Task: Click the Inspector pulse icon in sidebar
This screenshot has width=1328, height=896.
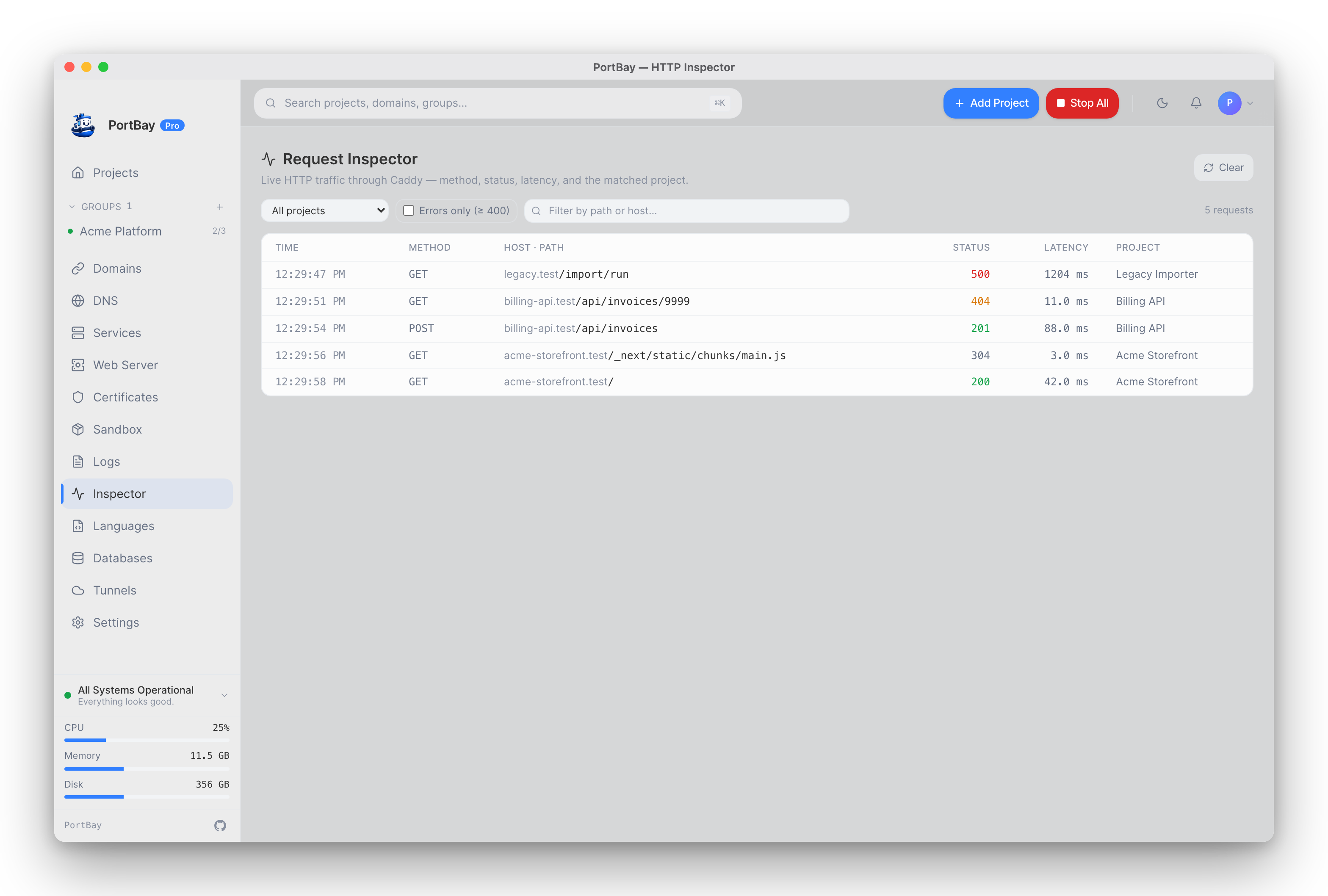Action: pos(78,494)
